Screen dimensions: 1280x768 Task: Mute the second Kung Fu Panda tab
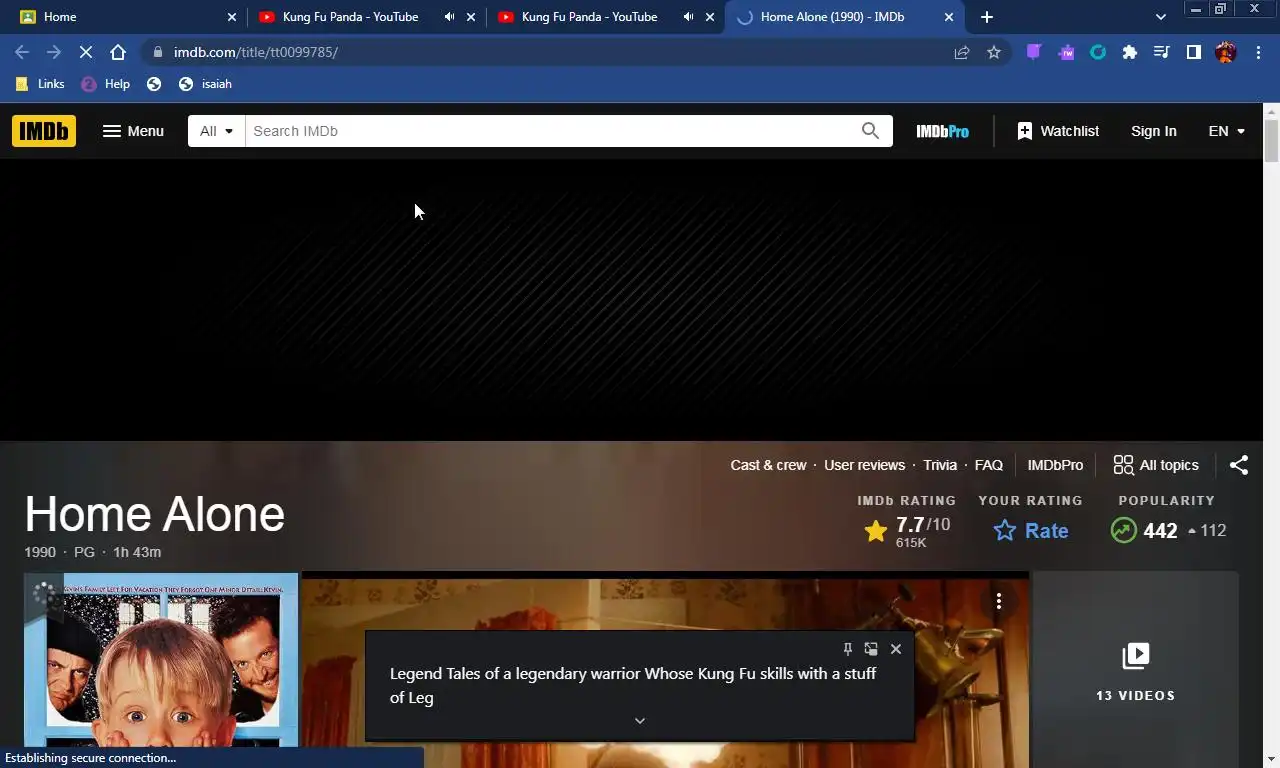(688, 17)
